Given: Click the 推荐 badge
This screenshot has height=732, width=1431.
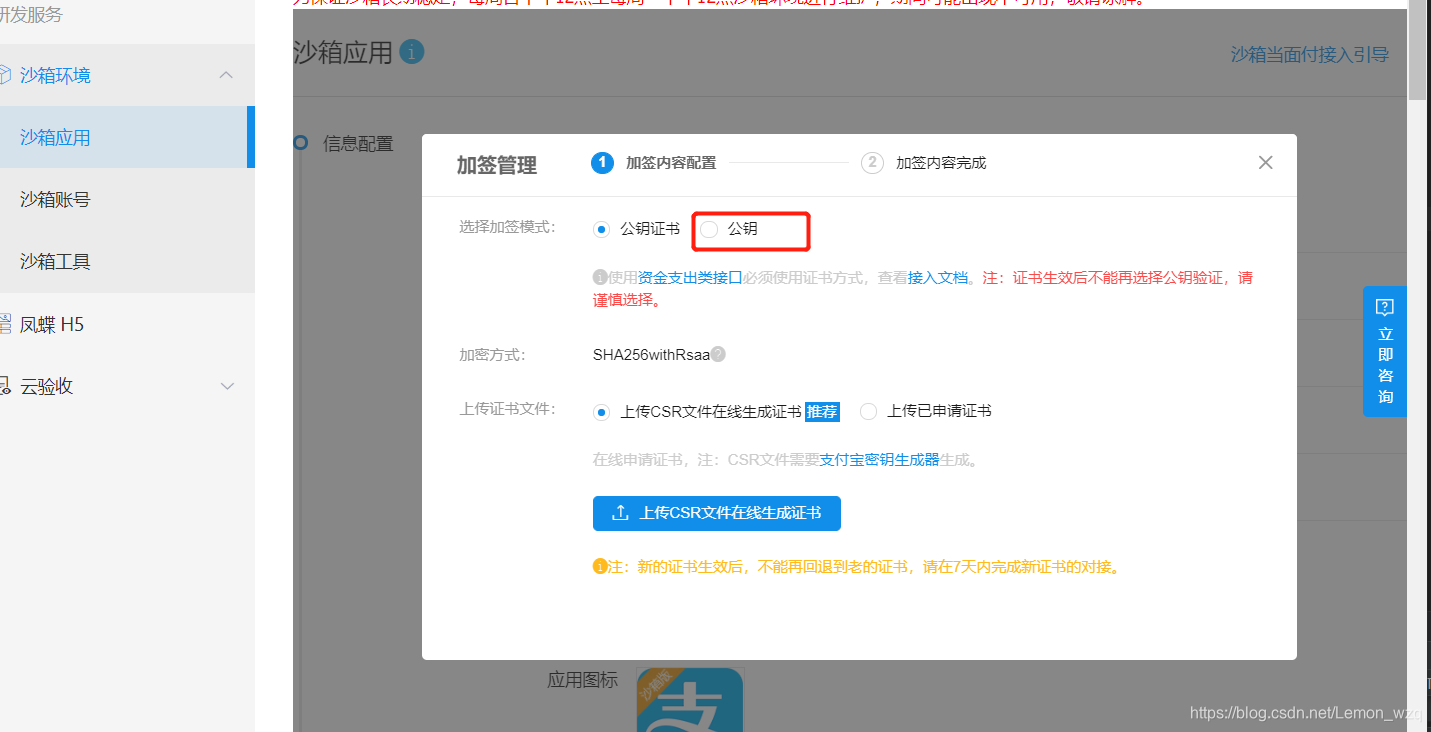Looking at the screenshot, I should point(822,411).
